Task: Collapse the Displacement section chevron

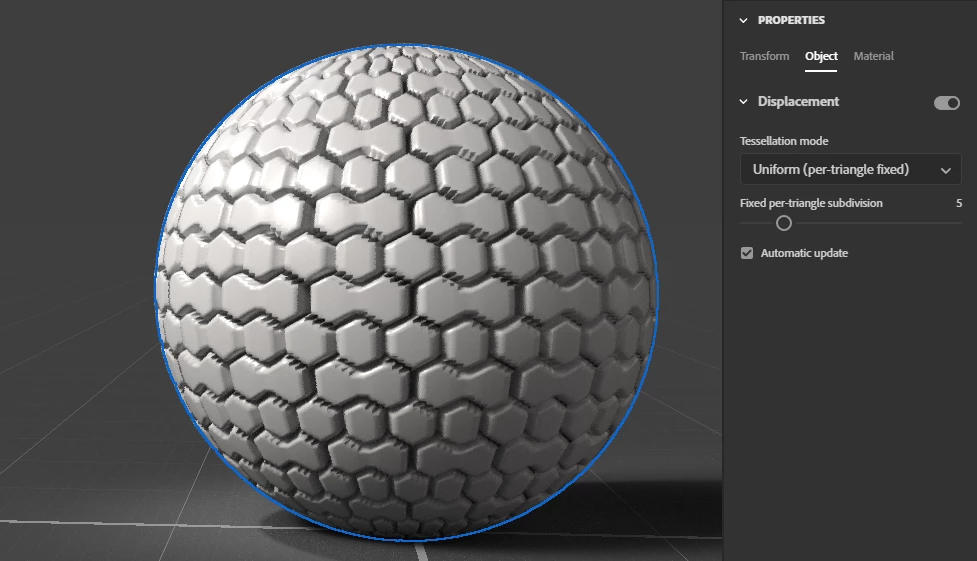Action: (743, 102)
